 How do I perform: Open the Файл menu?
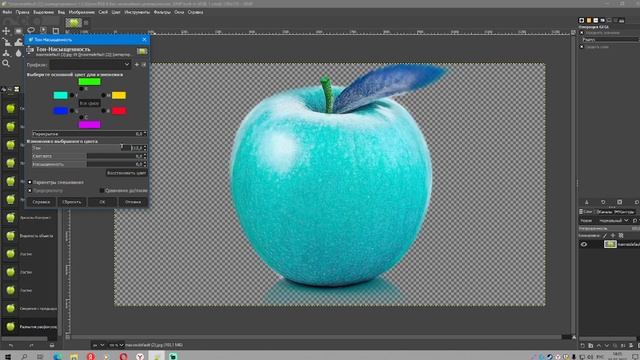tap(7, 12)
